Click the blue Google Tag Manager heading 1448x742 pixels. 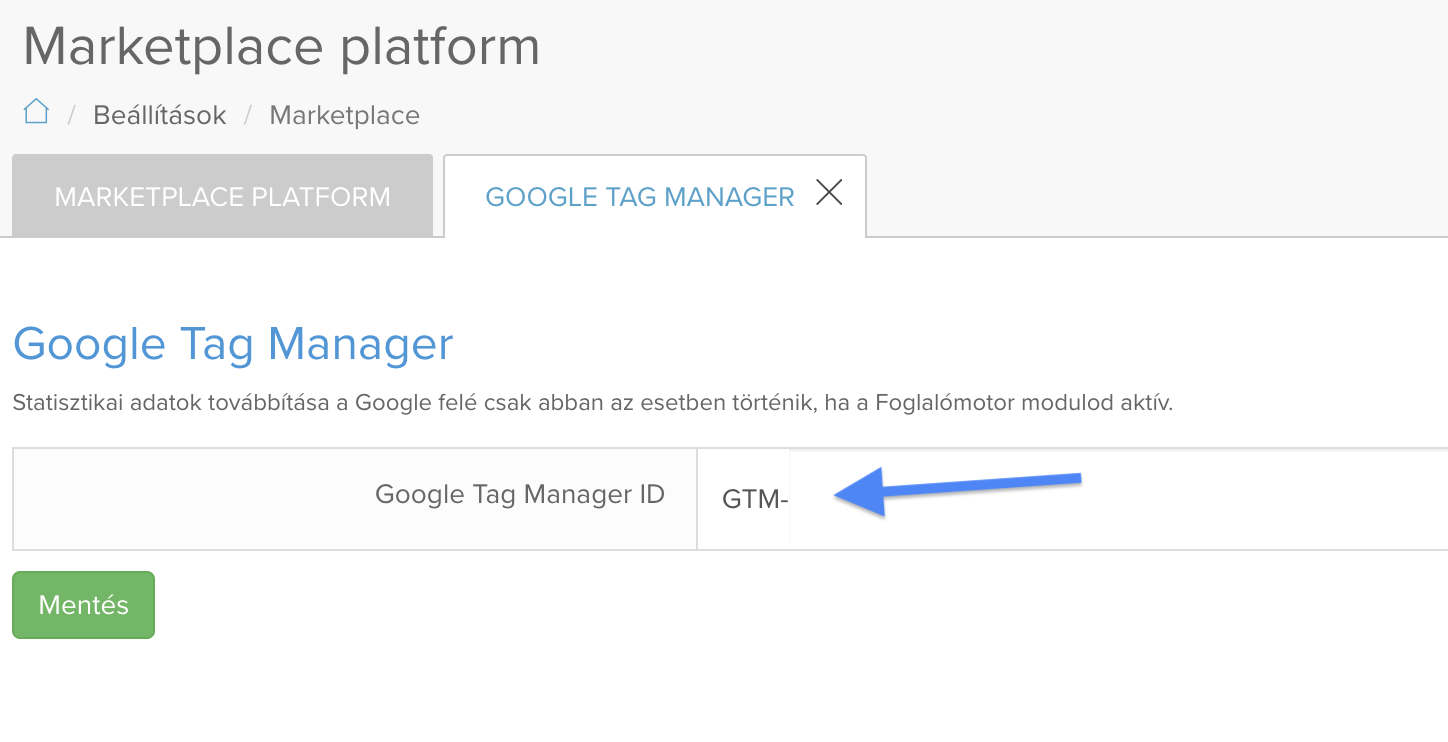point(233,344)
